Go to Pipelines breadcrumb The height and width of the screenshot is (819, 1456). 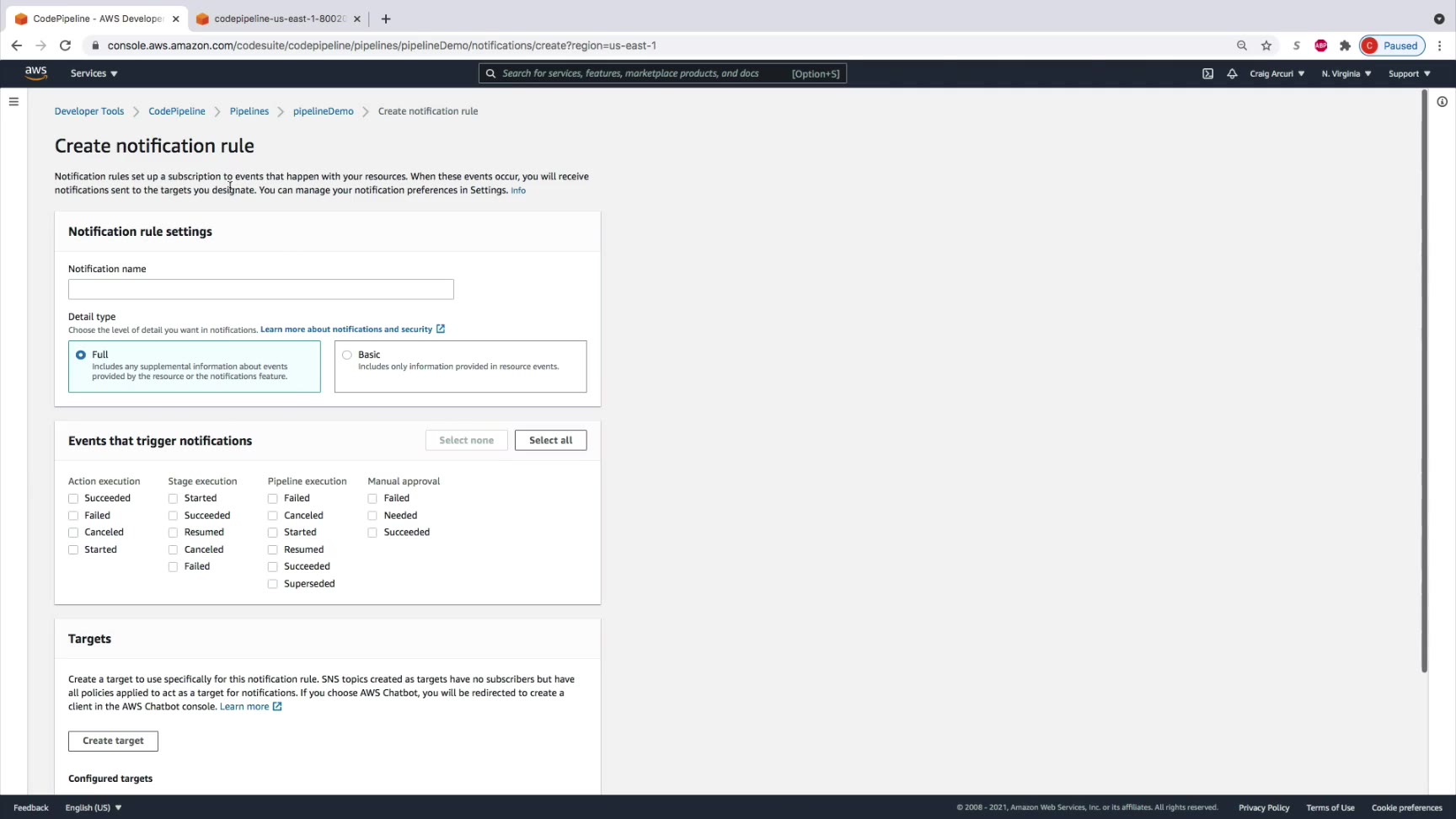tap(249, 111)
